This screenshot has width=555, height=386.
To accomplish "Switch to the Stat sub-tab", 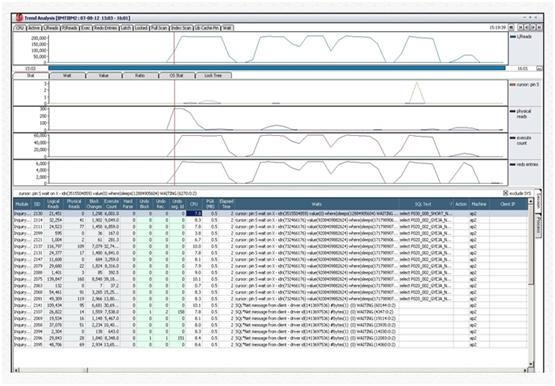I will click(31, 75).
